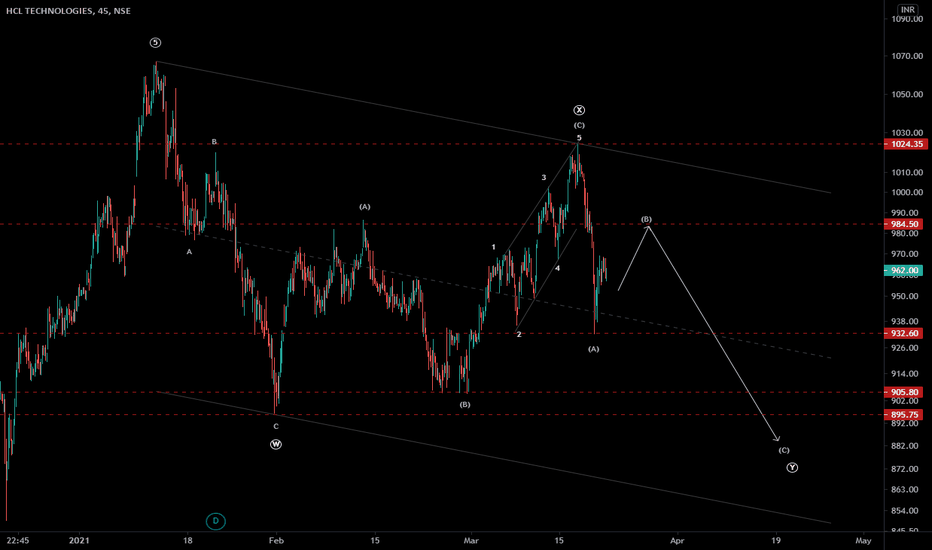This screenshot has height=550, width=932.
Task: Select the 932.60 red price label
Action: click(904, 334)
